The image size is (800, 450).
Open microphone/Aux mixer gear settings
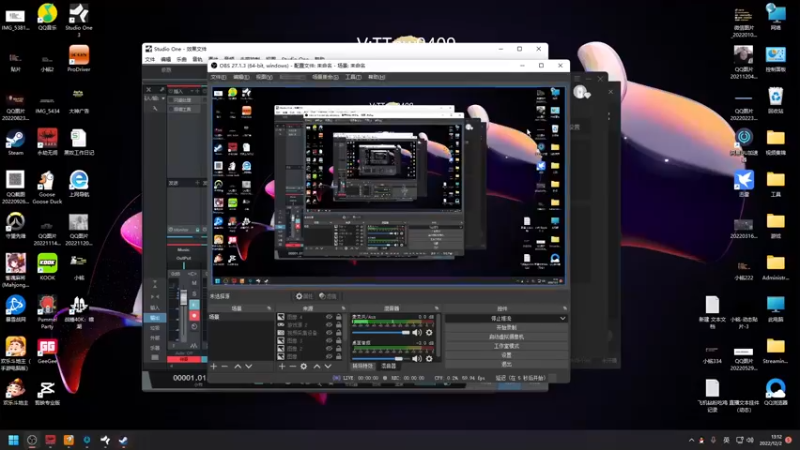pyautogui.click(x=429, y=333)
